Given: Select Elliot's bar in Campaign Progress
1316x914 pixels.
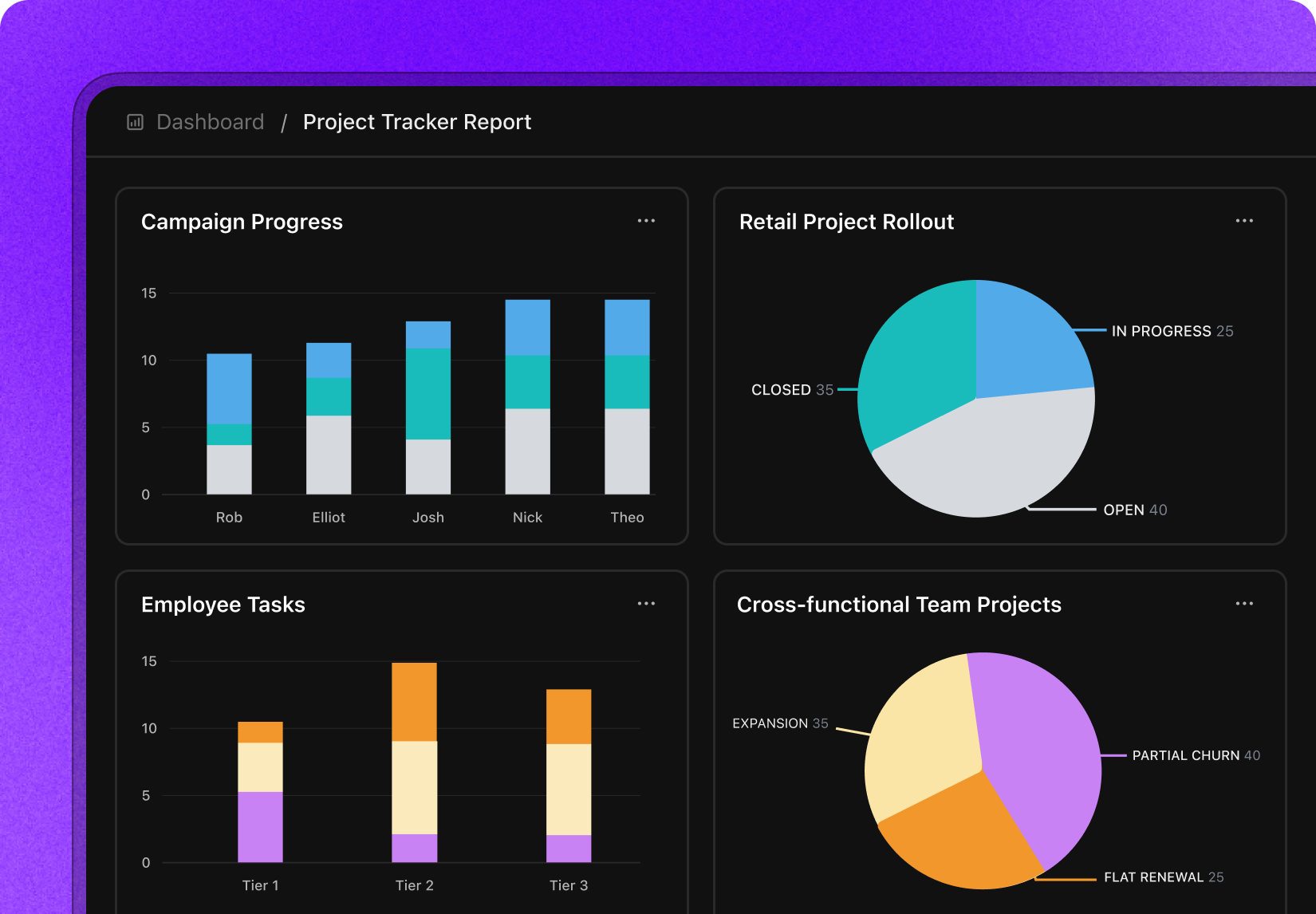Looking at the screenshot, I should click(x=329, y=419).
